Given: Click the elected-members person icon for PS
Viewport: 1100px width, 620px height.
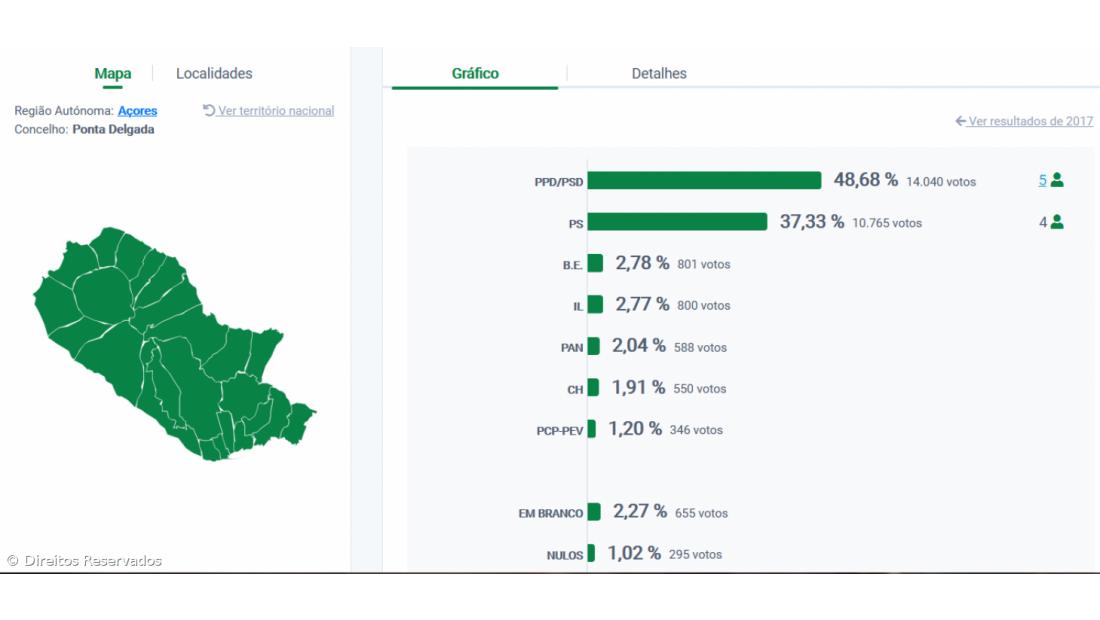Looking at the screenshot, I should 1057,222.
